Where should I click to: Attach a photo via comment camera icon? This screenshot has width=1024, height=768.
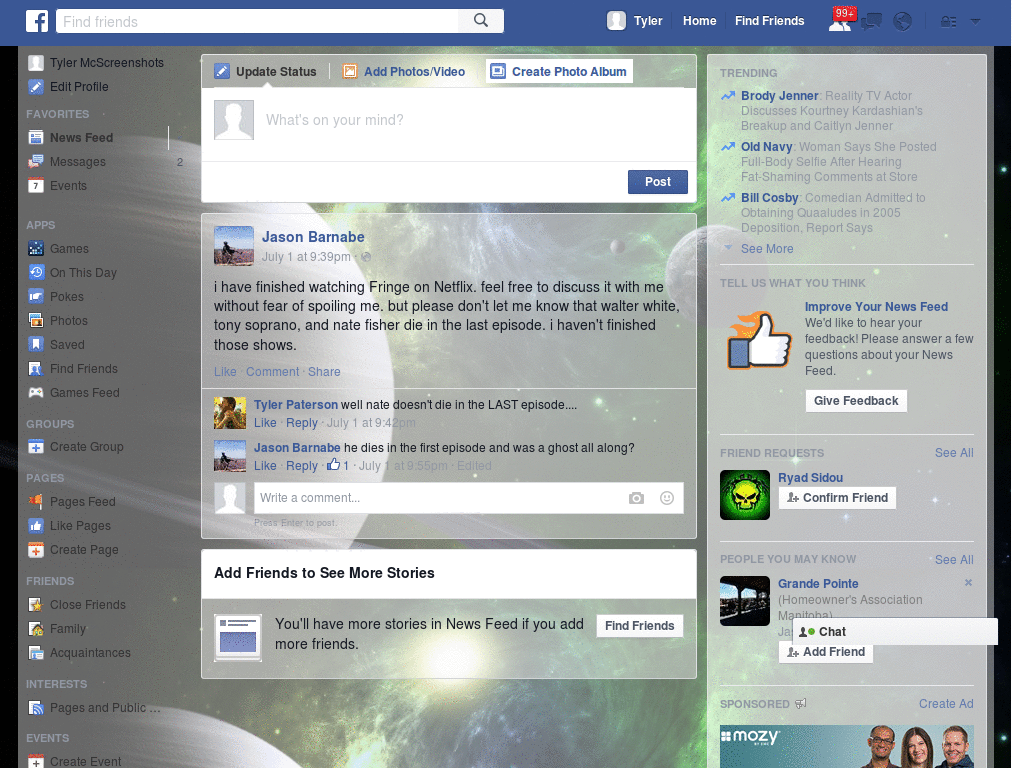coord(636,498)
